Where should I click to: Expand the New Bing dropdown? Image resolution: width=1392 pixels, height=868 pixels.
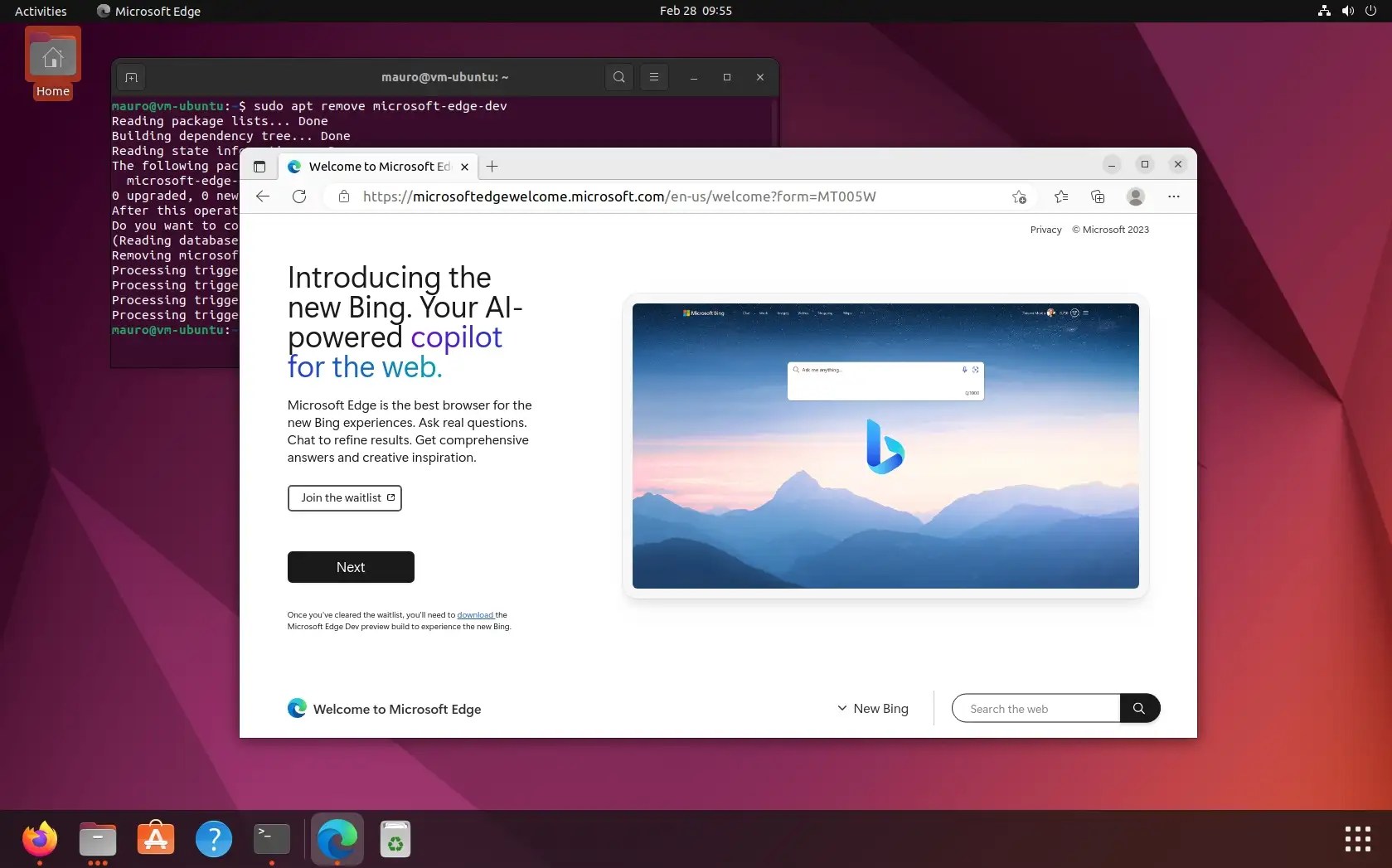[873, 709]
